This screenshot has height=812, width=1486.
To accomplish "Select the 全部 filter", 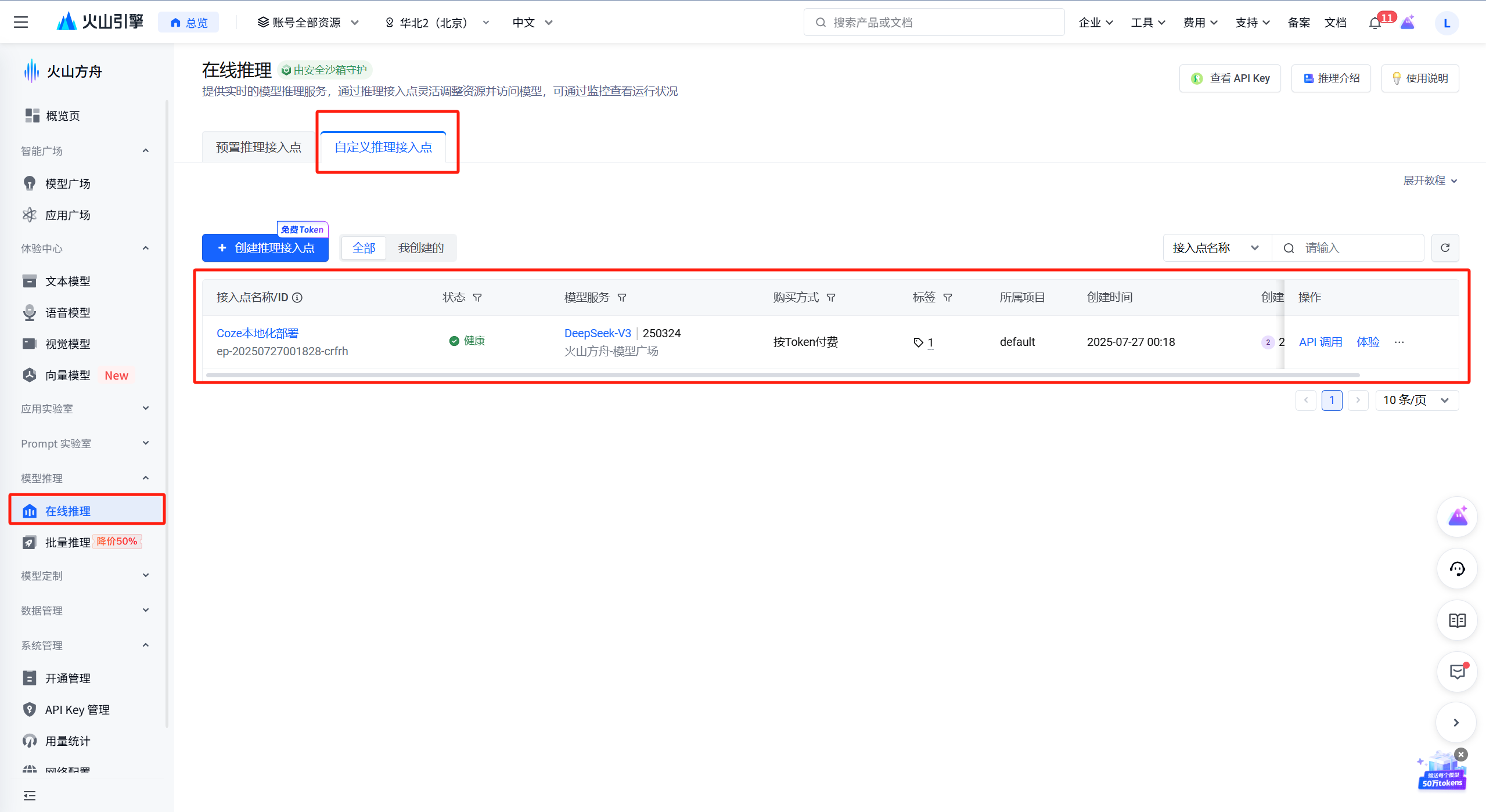I will click(x=364, y=248).
